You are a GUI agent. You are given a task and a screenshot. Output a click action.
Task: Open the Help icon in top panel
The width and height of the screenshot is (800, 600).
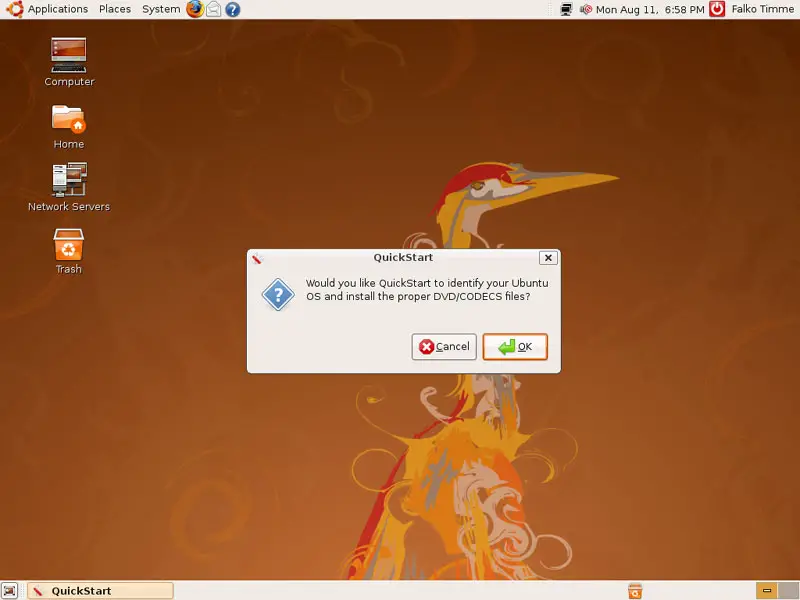click(233, 9)
